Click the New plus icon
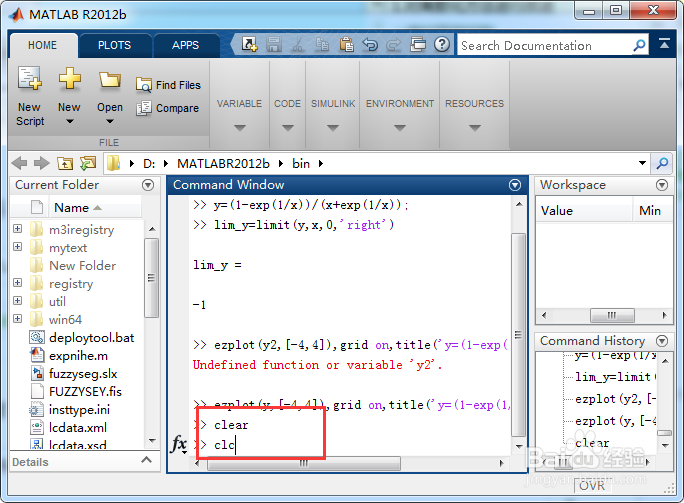Screen dimensions: 684x503 pos(70,79)
